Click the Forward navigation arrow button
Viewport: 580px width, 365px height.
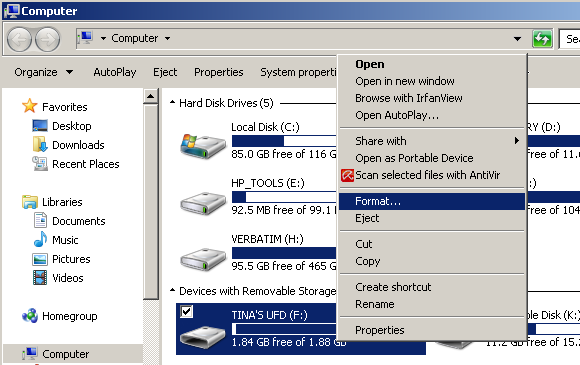(47, 39)
